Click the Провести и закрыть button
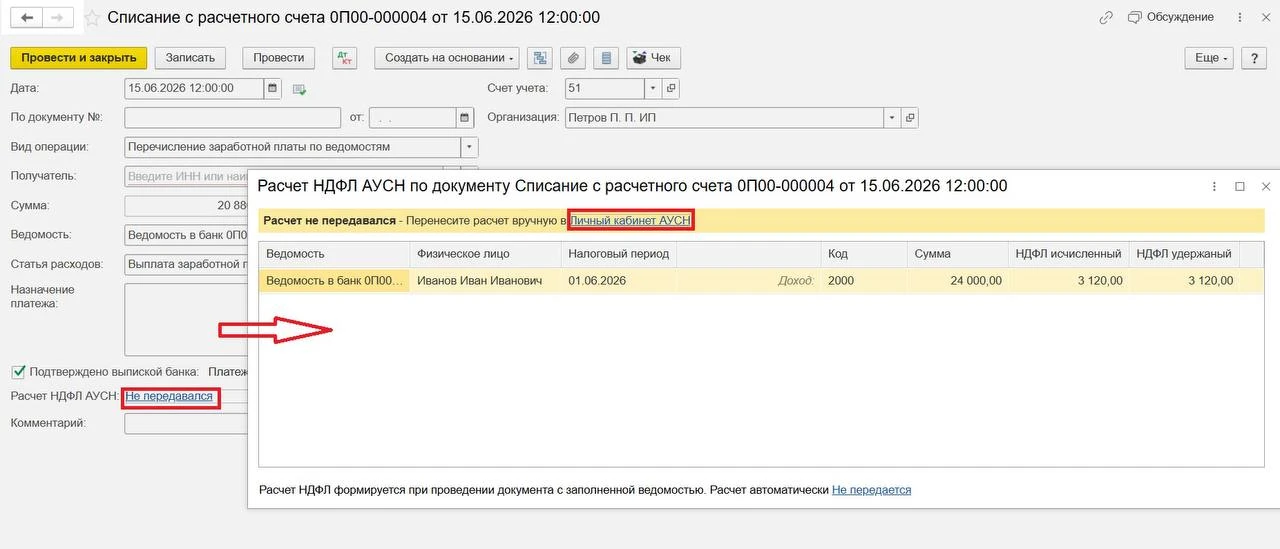1280x549 pixels. pyautogui.click(x=79, y=58)
